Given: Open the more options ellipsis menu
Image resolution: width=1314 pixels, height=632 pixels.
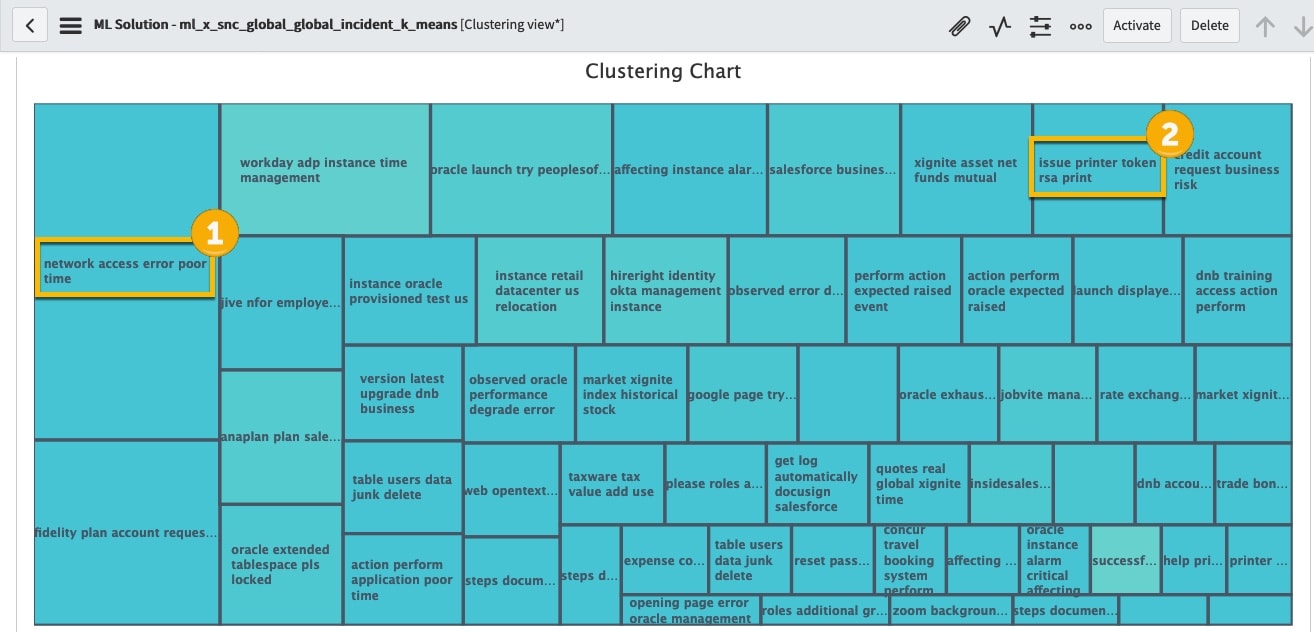Looking at the screenshot, I should 1081,26.
